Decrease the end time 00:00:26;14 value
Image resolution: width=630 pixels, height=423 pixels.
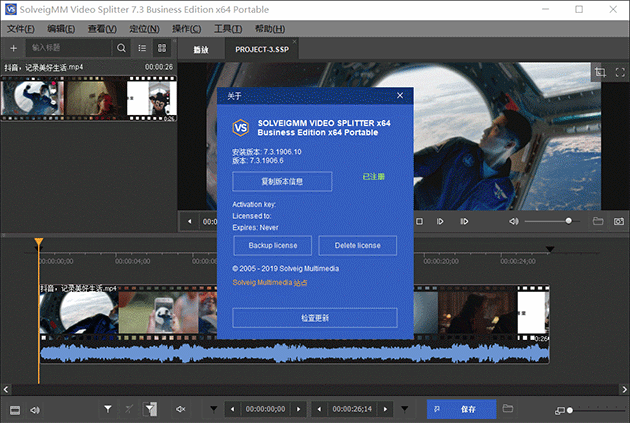(319, 409)
